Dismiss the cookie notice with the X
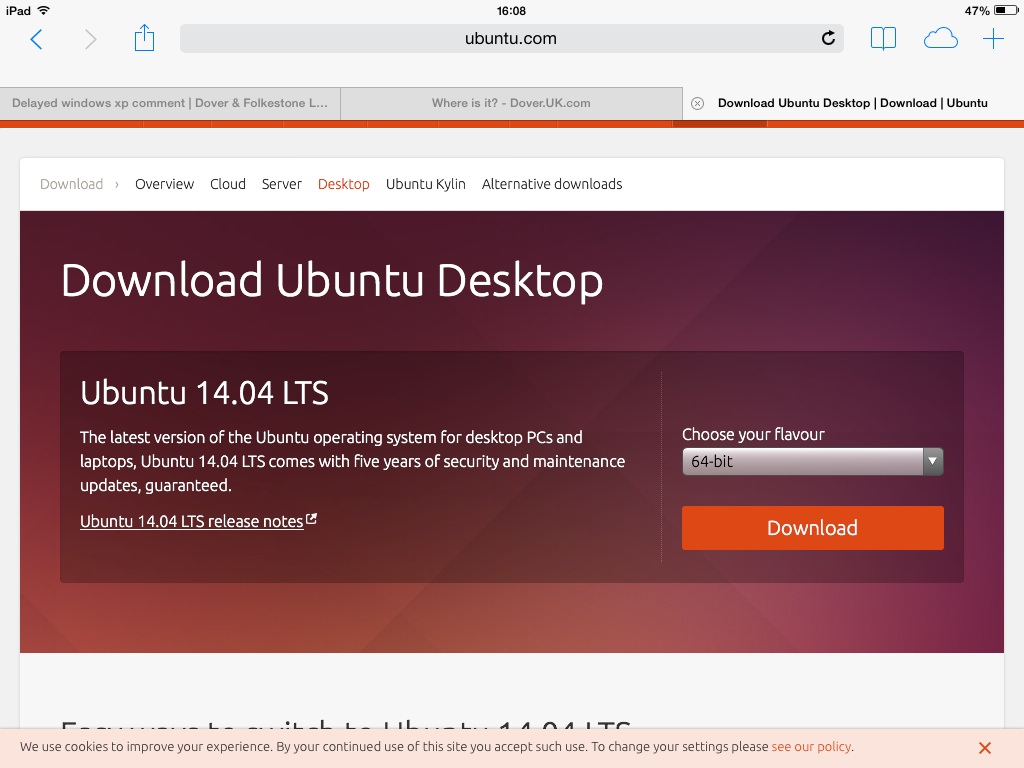 [x=985, y=748]
